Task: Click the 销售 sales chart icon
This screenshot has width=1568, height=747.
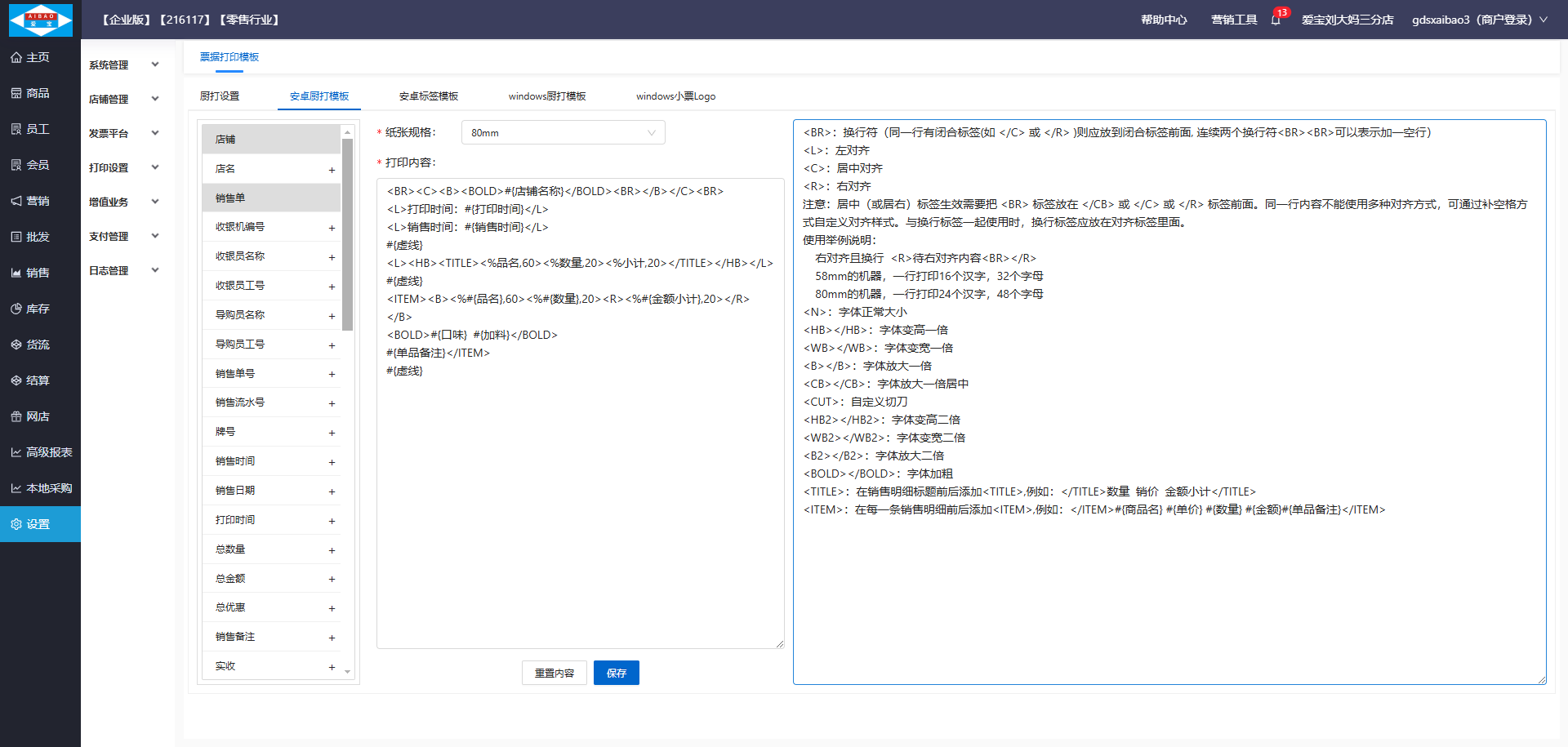Action: coord(16,273)
